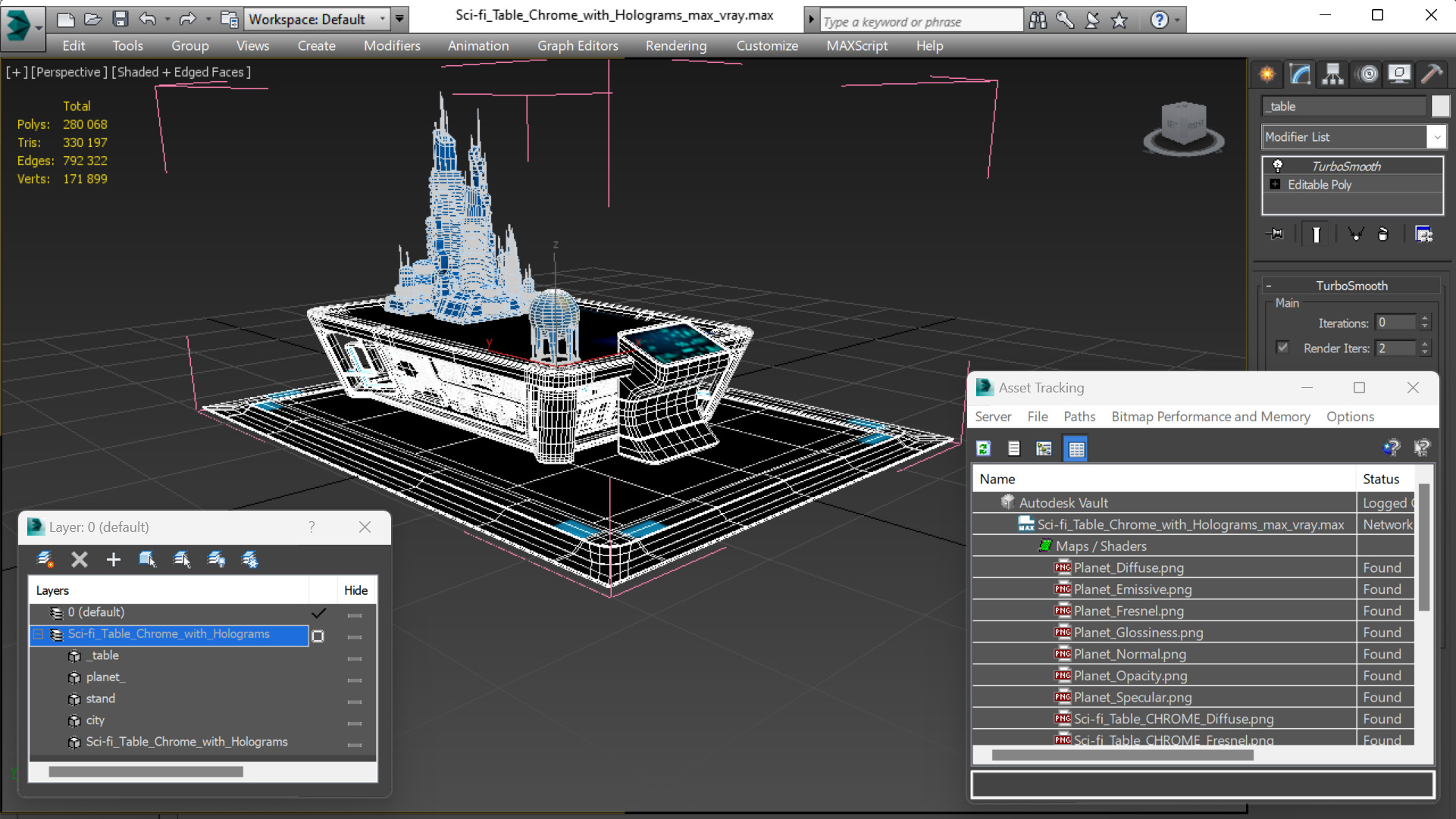Image resolution: width=1456 pixels, height=819 pixels.
Task: Open the Graph Editors menu
Action: click(x=578, y=46)
